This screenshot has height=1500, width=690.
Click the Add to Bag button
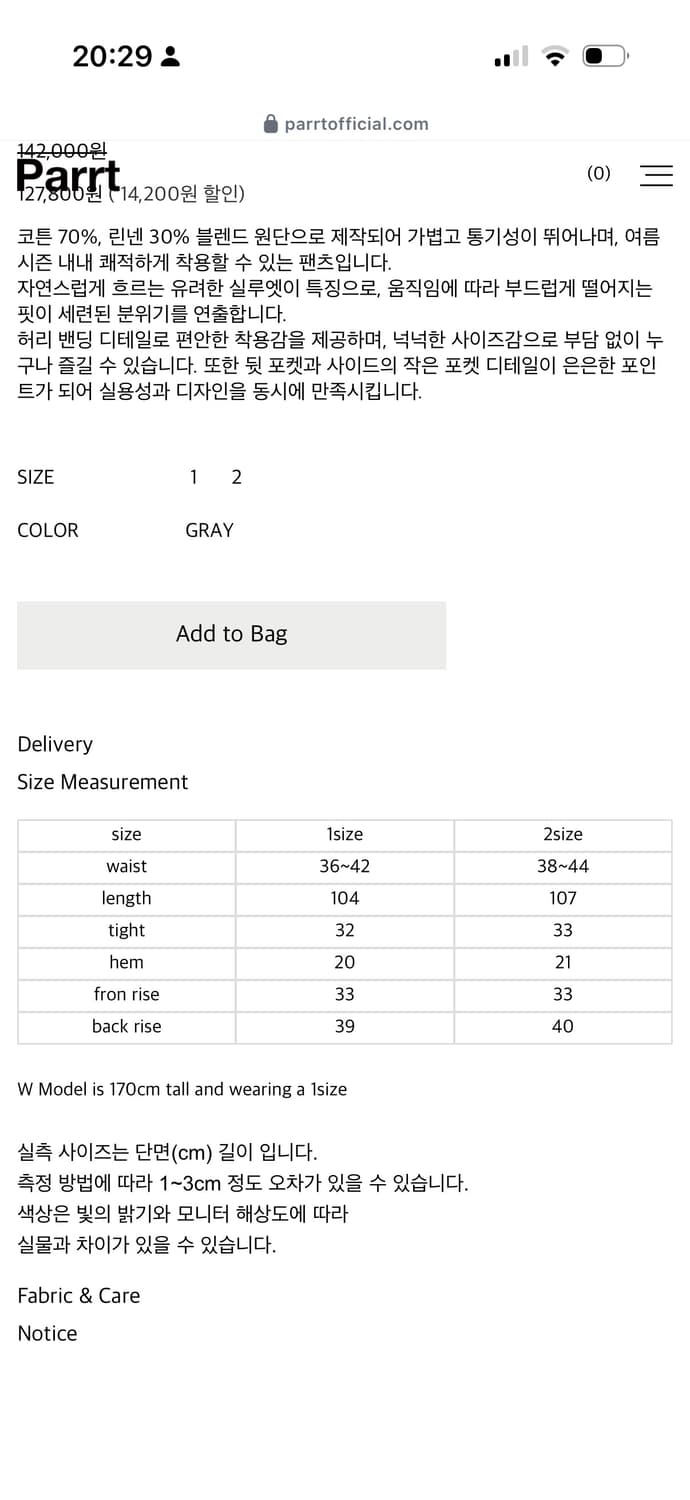[231, 635]
